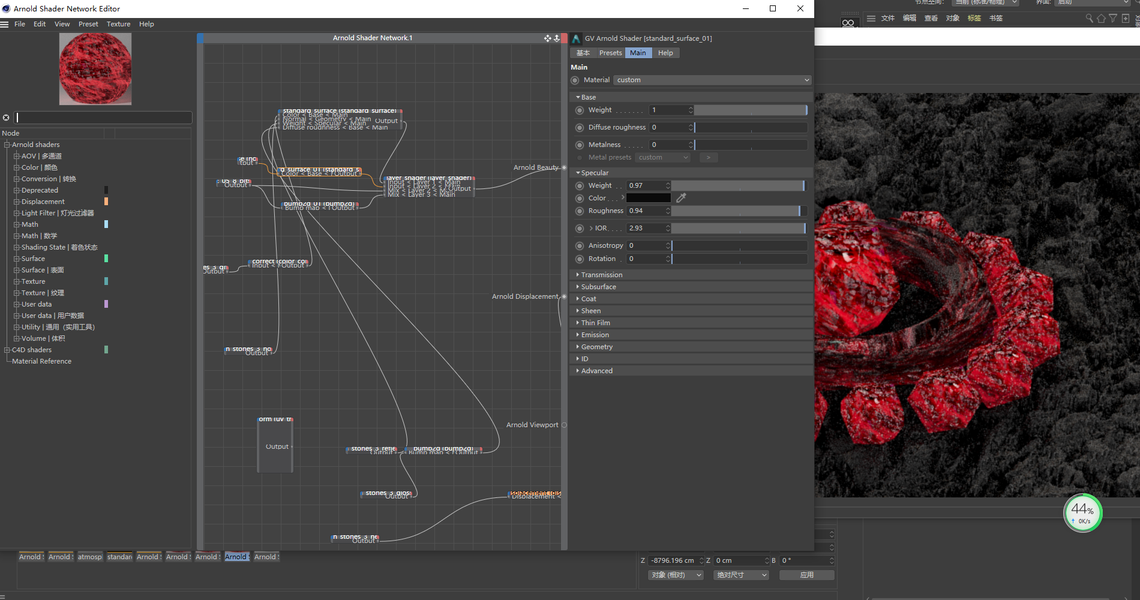Click the 应用 apply button

tap(806, 575)
